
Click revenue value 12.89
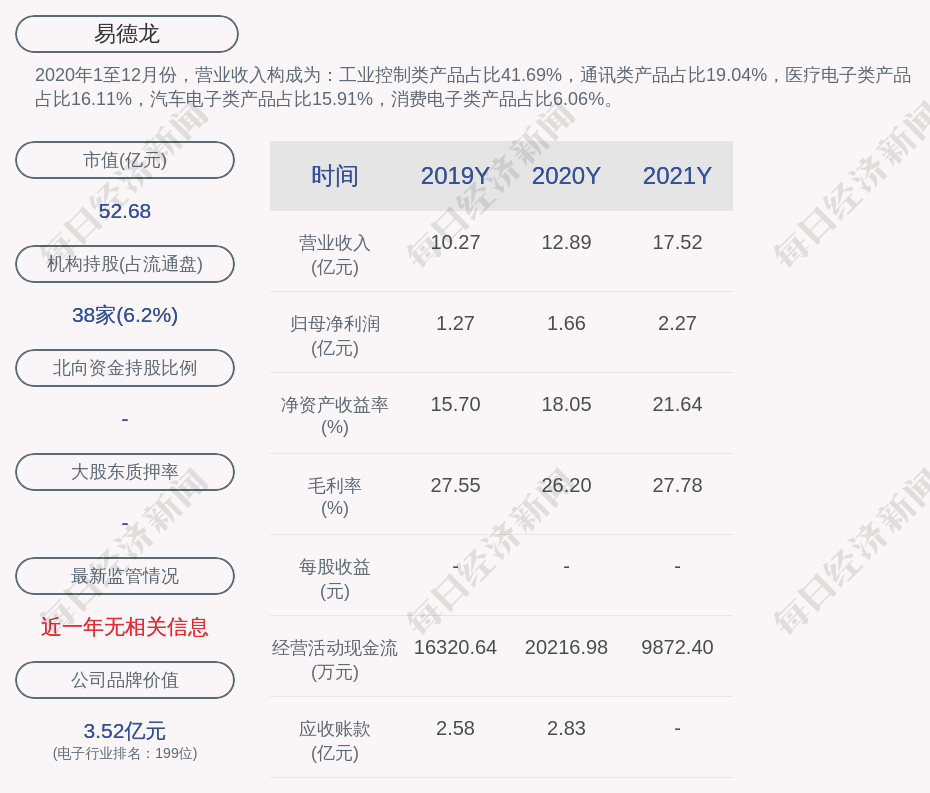pyautogui.click(x=566, y=242)
